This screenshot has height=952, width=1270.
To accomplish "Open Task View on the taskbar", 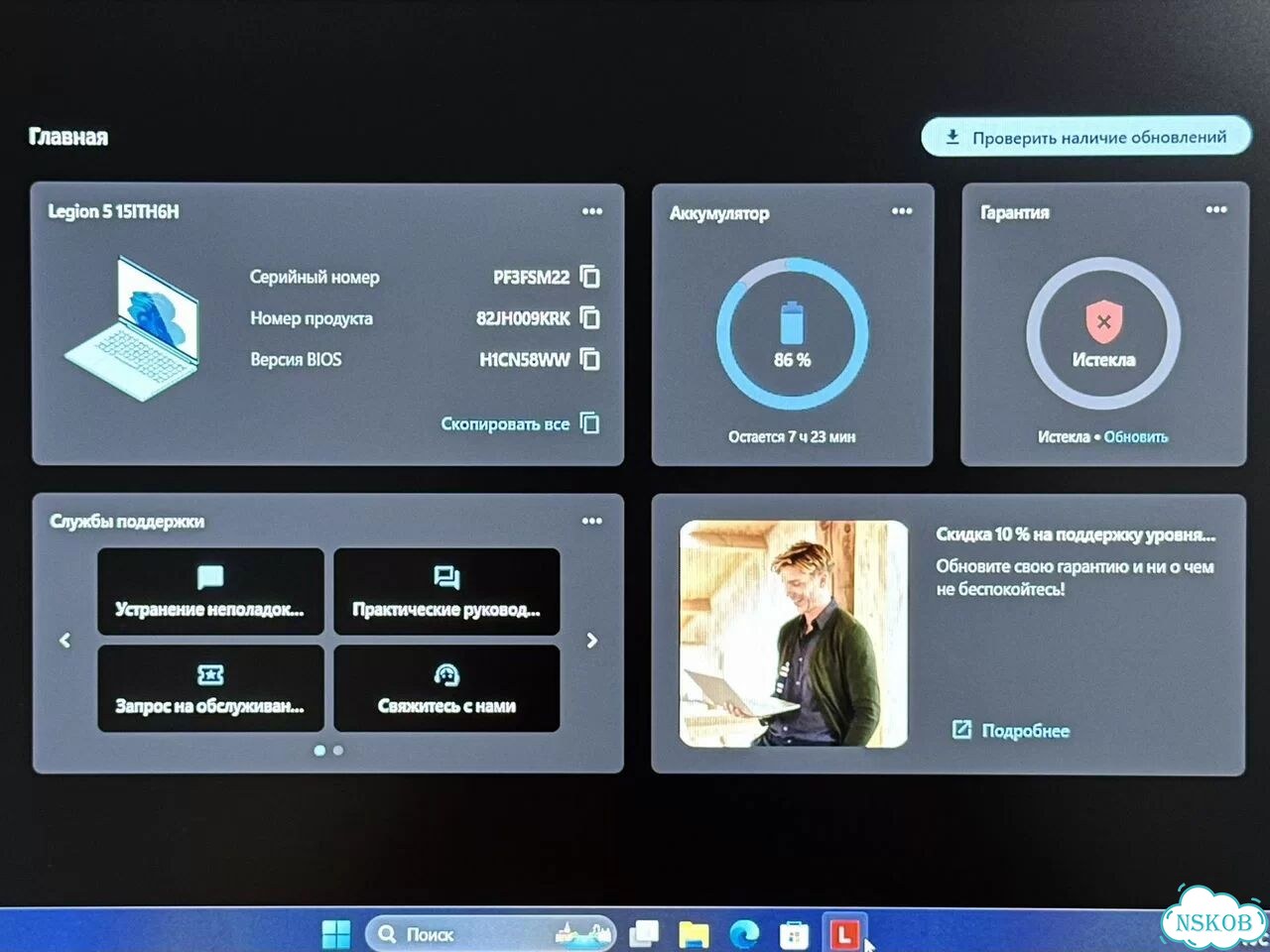I will [x=644, y=933].
